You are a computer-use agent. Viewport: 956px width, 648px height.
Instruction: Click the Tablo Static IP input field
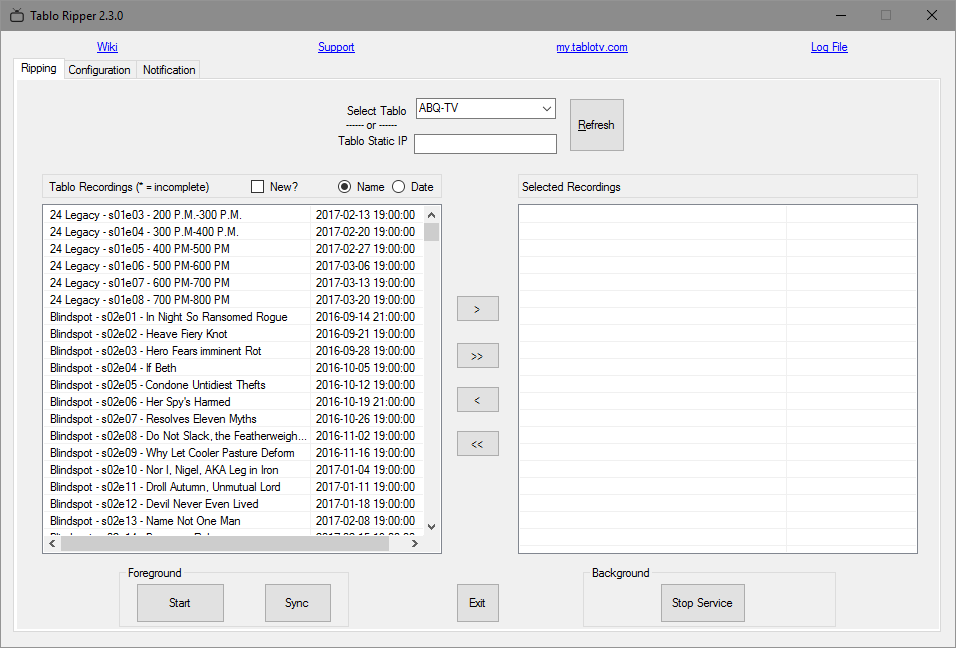coord(485,143)
